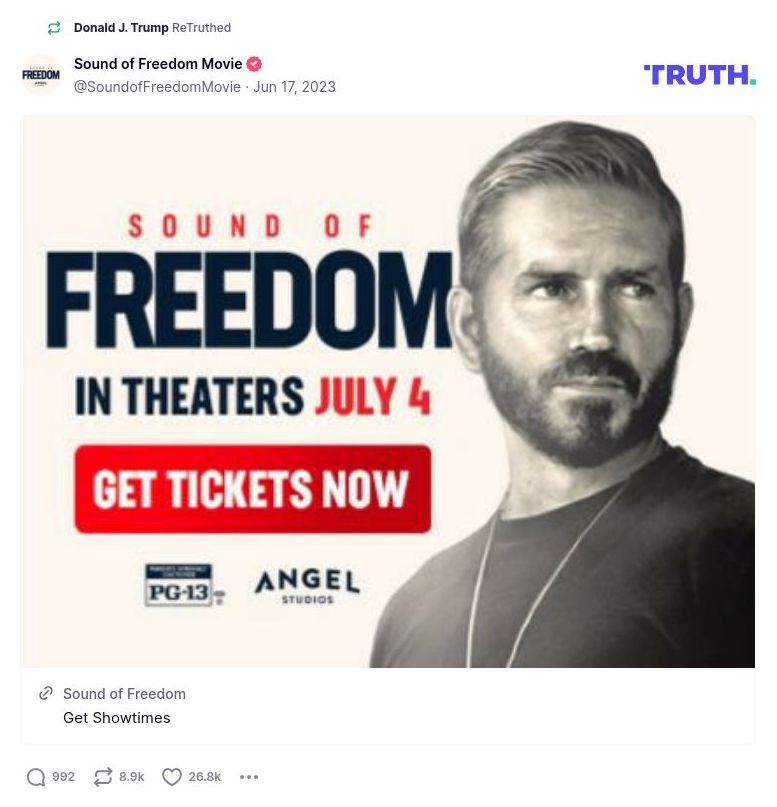This screenshot has width=777, height=807.
Task: Click the 26.8k likes count
Action: pos(204,777)
